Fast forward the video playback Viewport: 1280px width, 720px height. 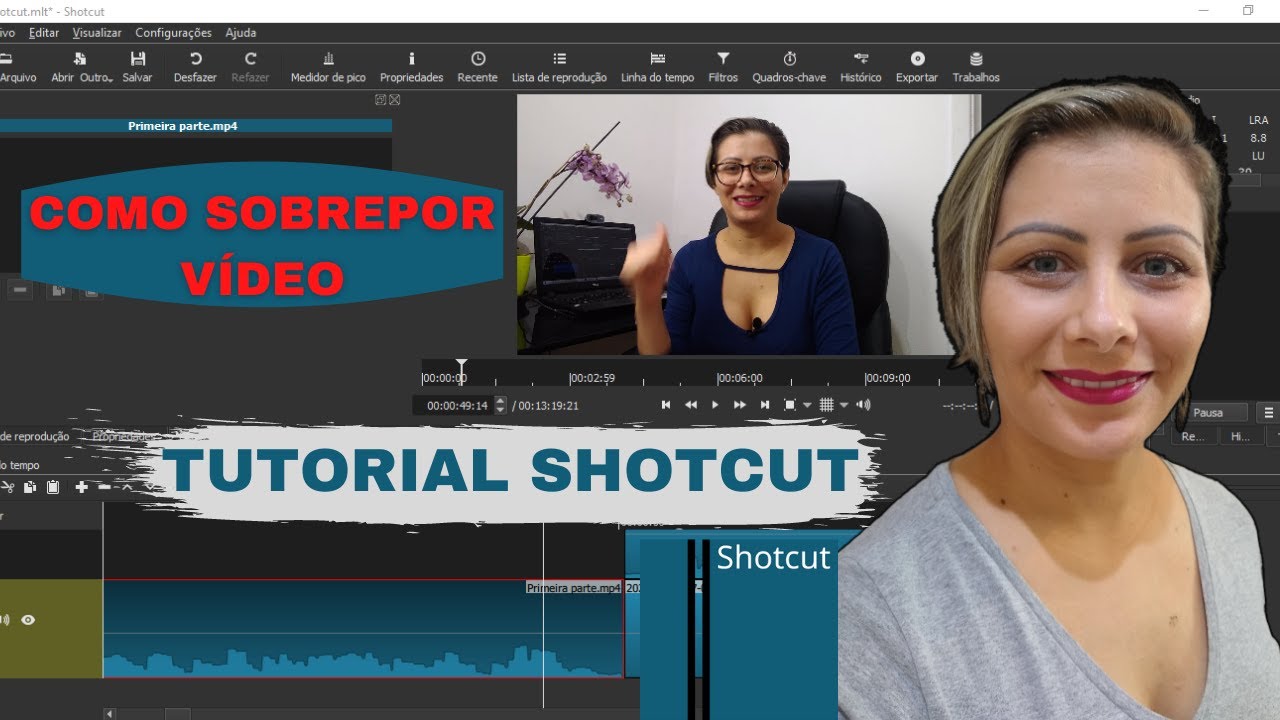[x=740, y=404]
